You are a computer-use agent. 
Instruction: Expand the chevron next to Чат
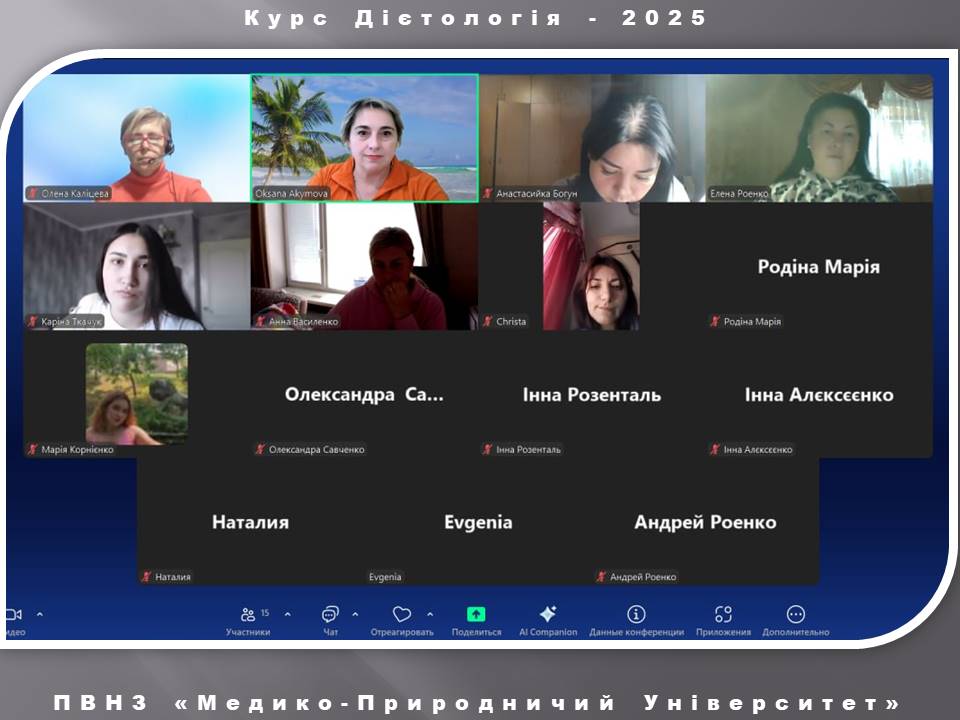(355, 614)
